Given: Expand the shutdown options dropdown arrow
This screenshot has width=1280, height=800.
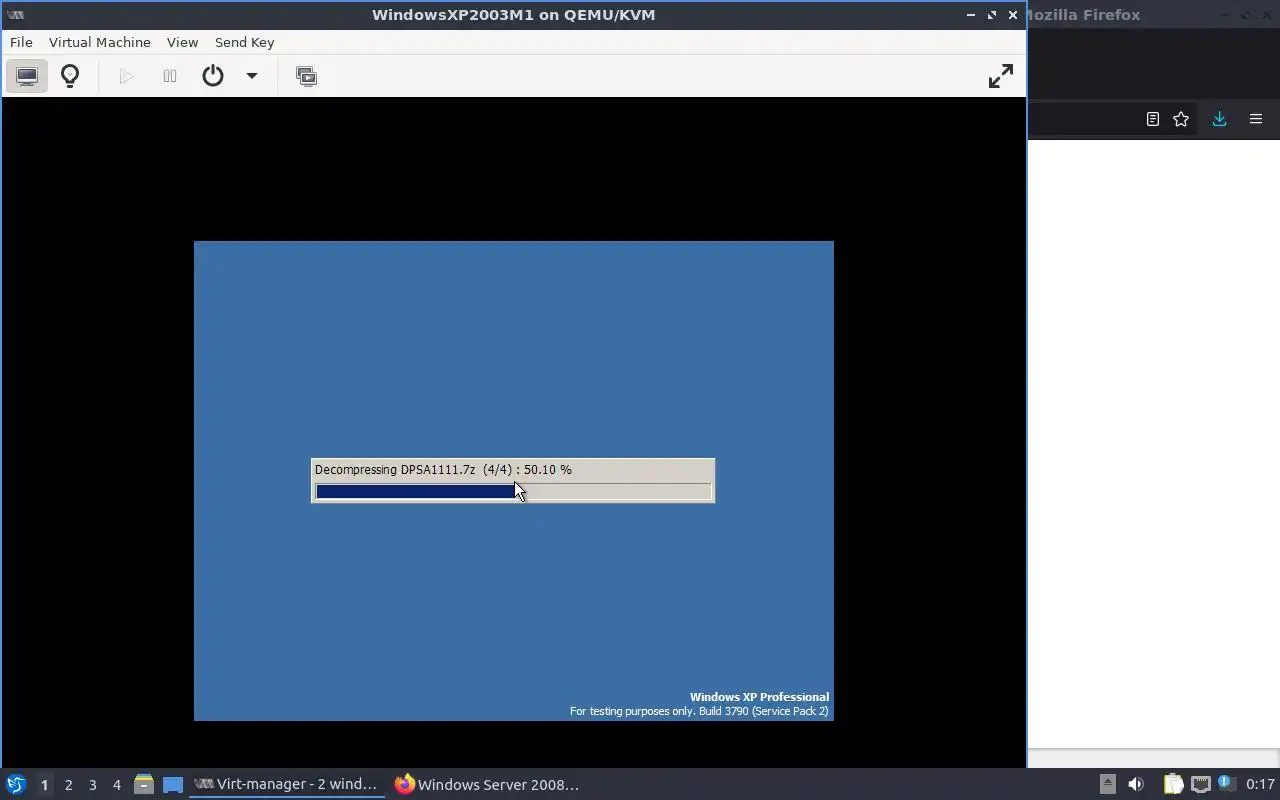Looking at the screenshot, I should [x=252, y=76].
